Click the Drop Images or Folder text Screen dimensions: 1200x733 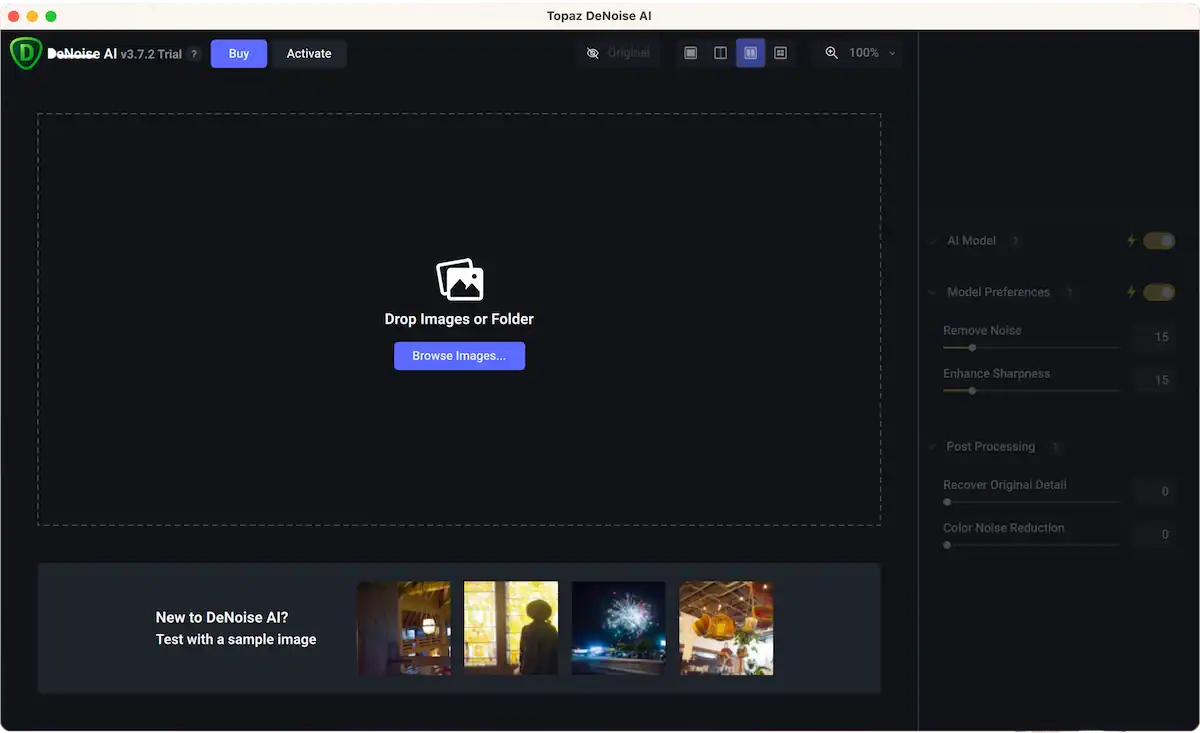459,319
